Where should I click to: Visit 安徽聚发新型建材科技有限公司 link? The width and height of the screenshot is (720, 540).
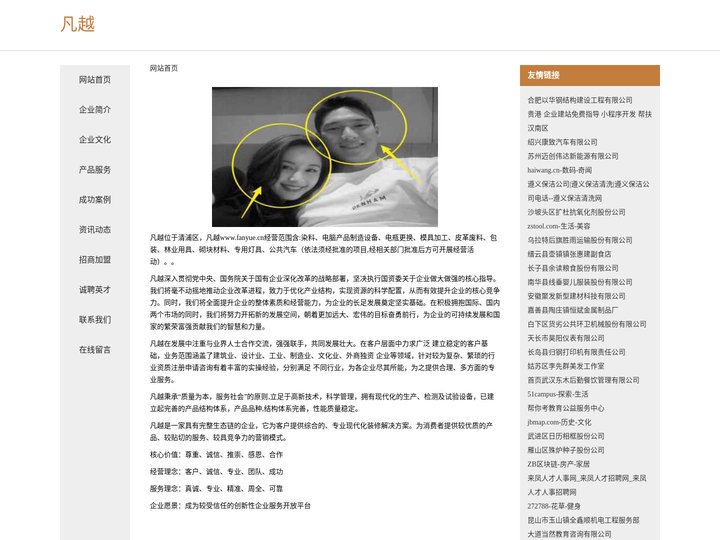click(576, 296)
